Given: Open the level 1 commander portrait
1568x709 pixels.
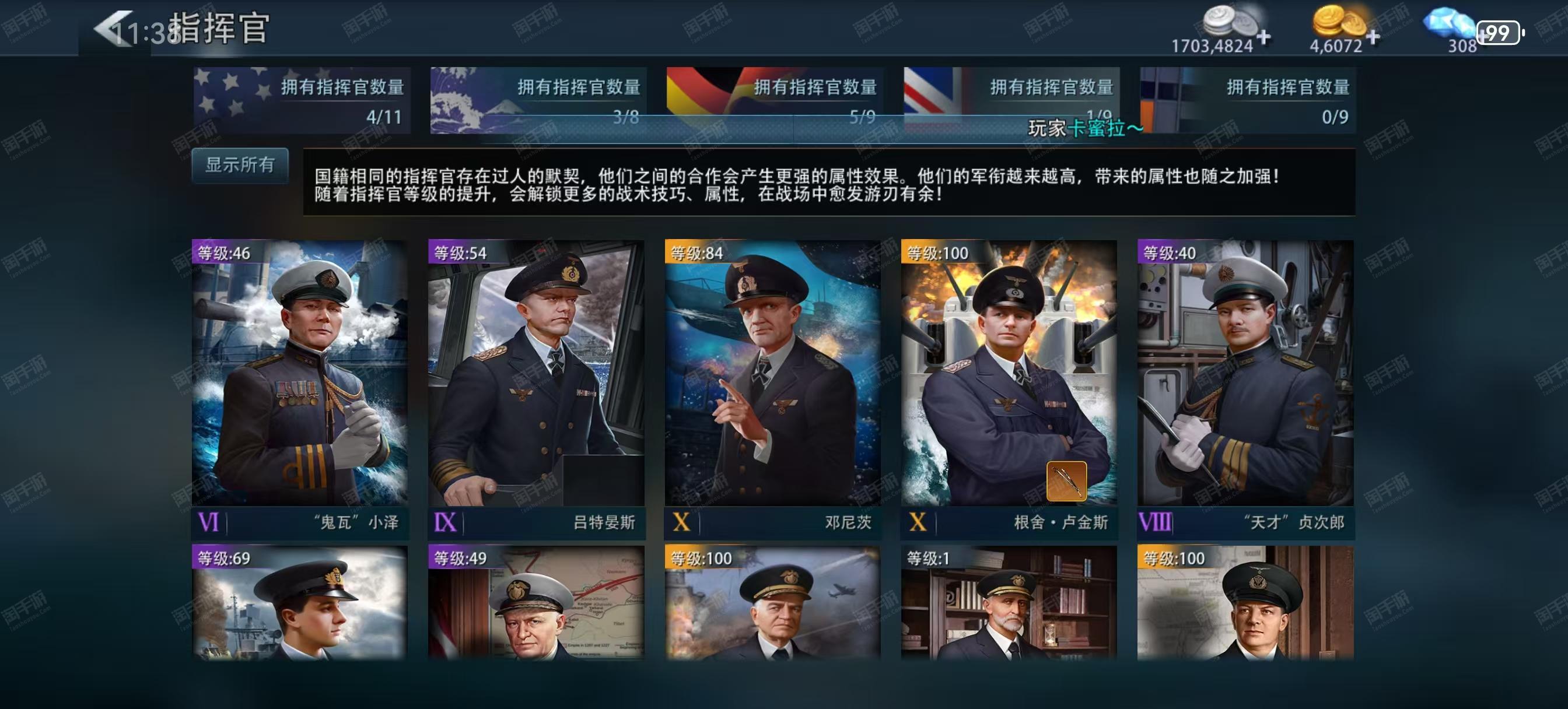Looking at the screenshot, I should (1009, 602).
